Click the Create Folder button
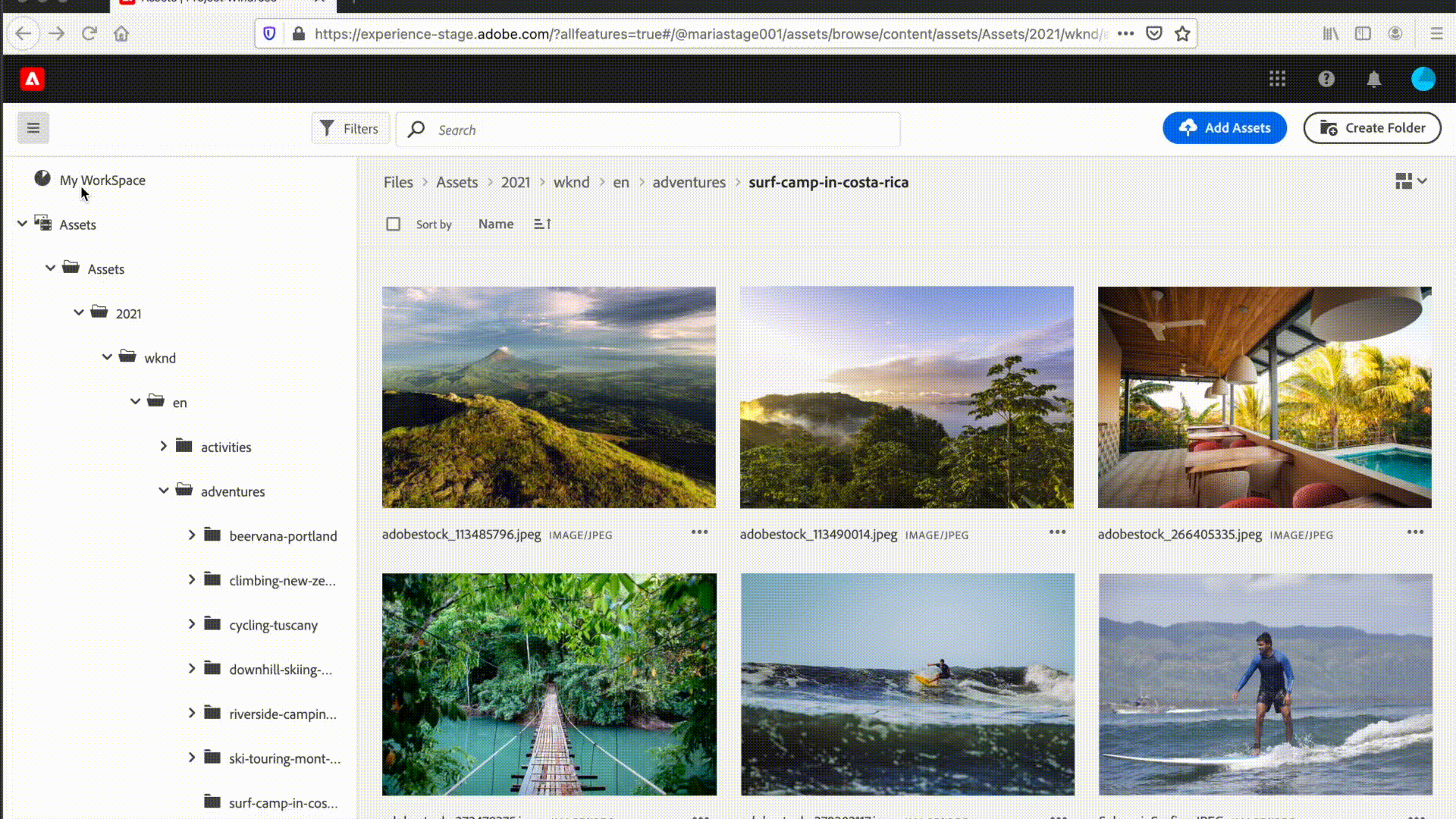1456x819 pixels. [x=1372, y=128]
